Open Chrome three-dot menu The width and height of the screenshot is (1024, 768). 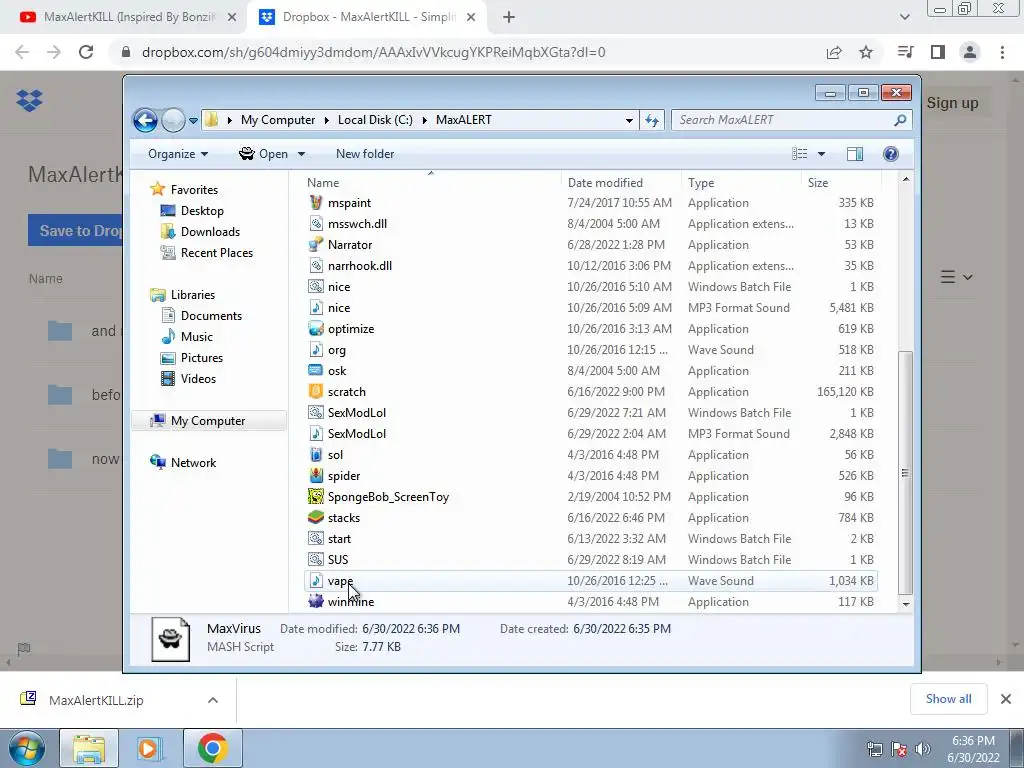tap(1002, 52)
